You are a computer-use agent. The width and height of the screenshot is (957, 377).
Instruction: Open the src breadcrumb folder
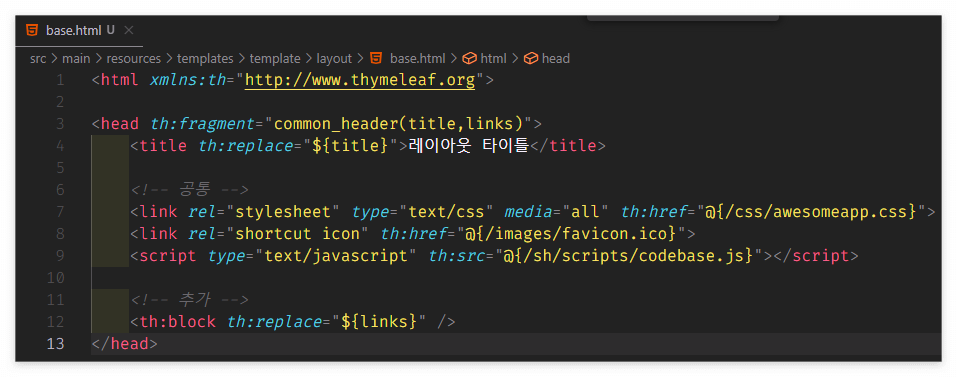pos(37,59)
